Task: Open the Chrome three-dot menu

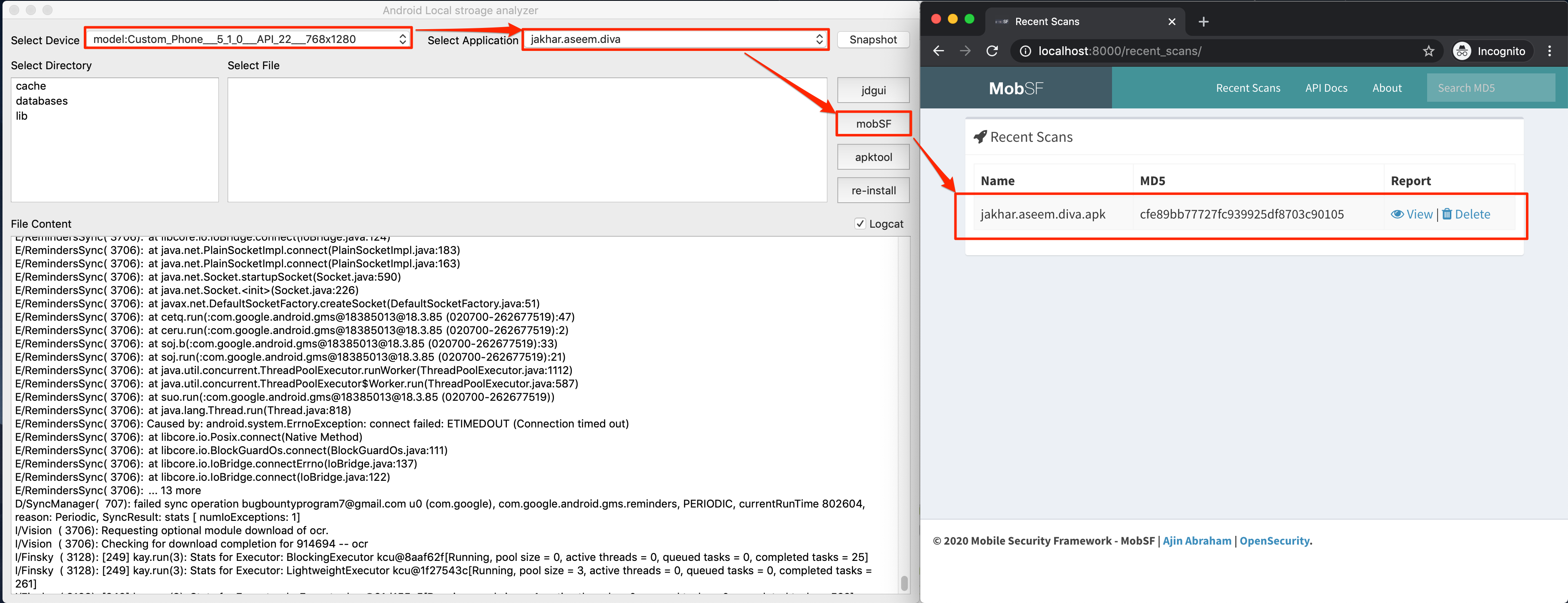Action: (1549, 51)
